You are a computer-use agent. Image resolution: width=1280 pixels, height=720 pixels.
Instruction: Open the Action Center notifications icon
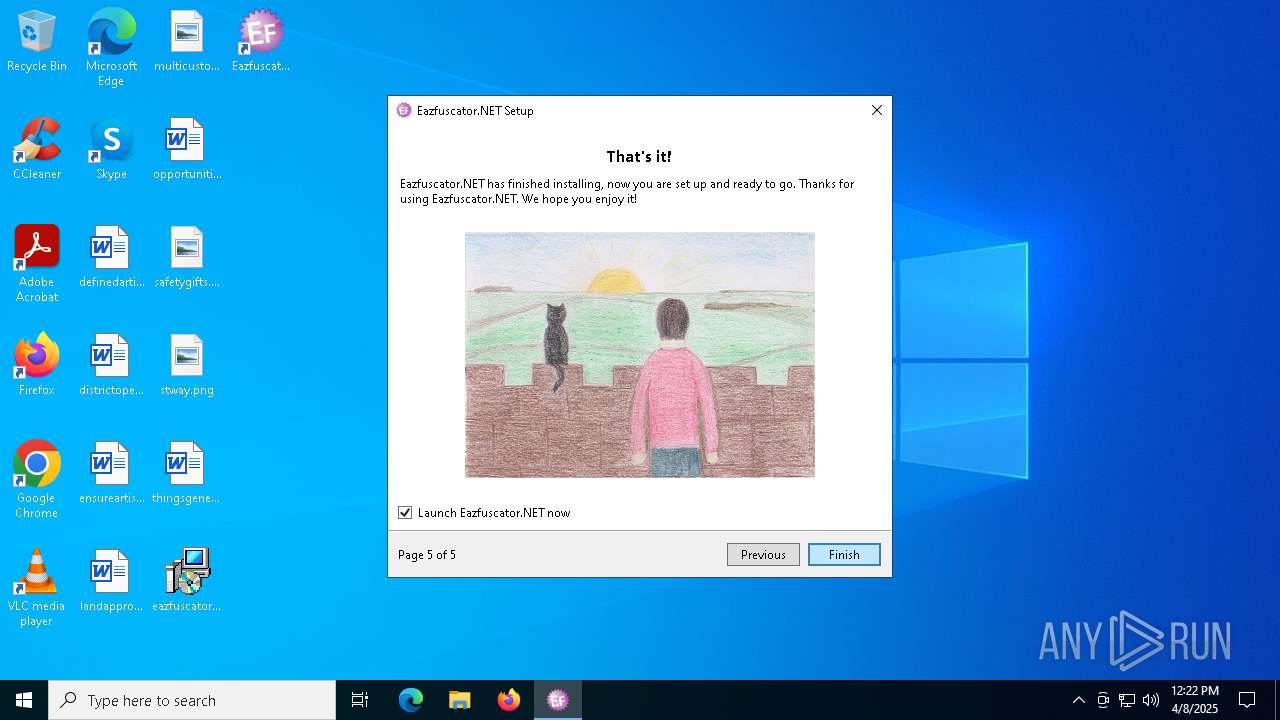coord(1247,700)
